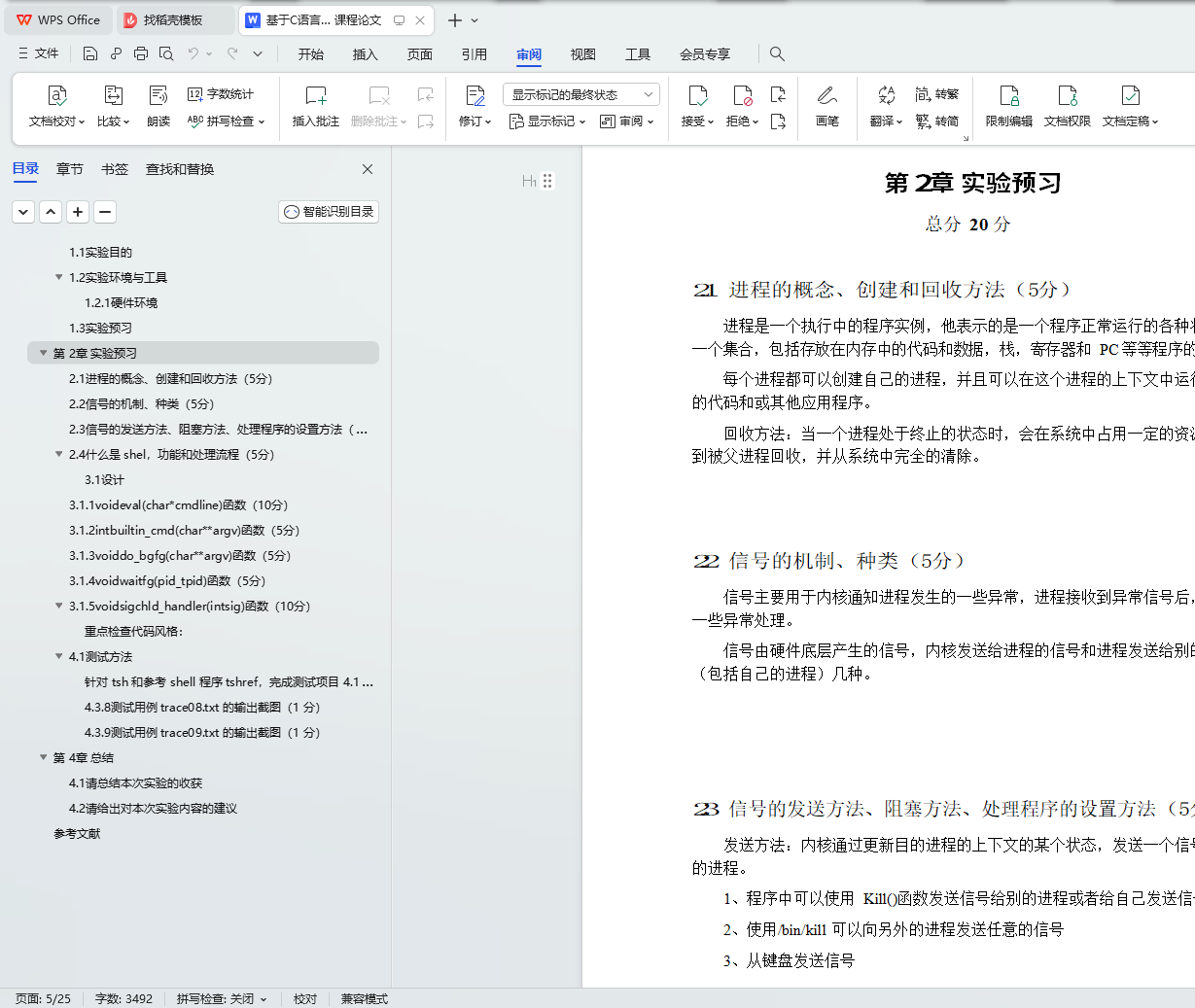The width and height of the screenshot is (1195, 1008).
Task: Switch to the 开始 ribbon tab
Action: pos(311,53)
